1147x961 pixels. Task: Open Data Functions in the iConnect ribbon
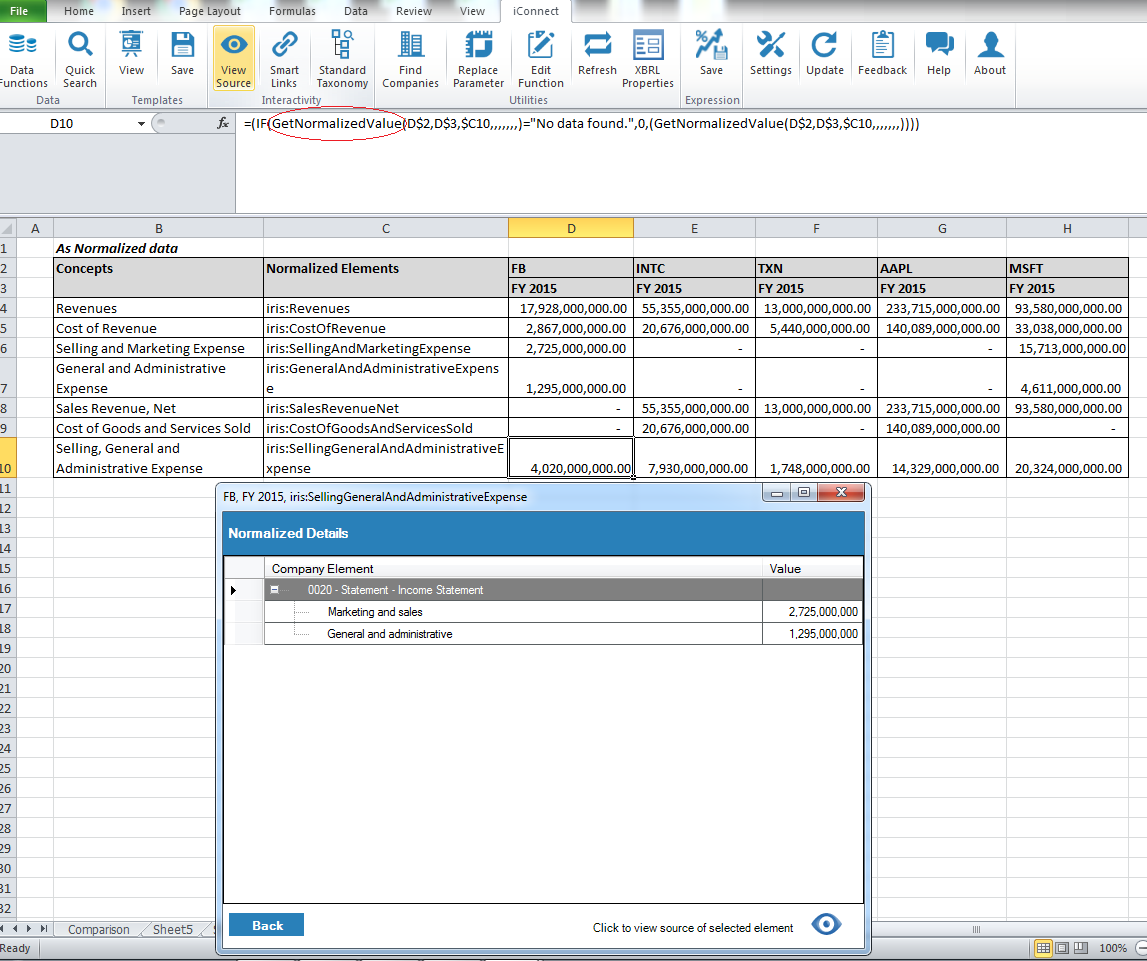pyautogui.click(x=23, y=60)
